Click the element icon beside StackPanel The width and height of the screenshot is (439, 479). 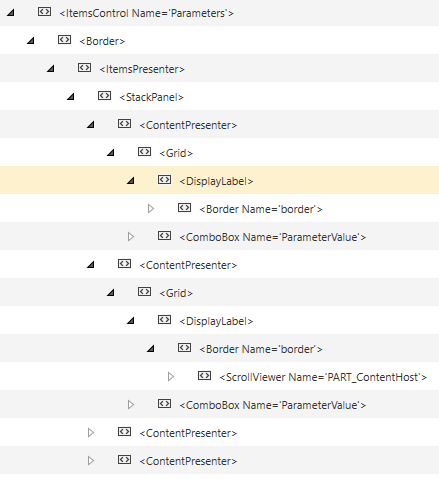pos(104,96)
